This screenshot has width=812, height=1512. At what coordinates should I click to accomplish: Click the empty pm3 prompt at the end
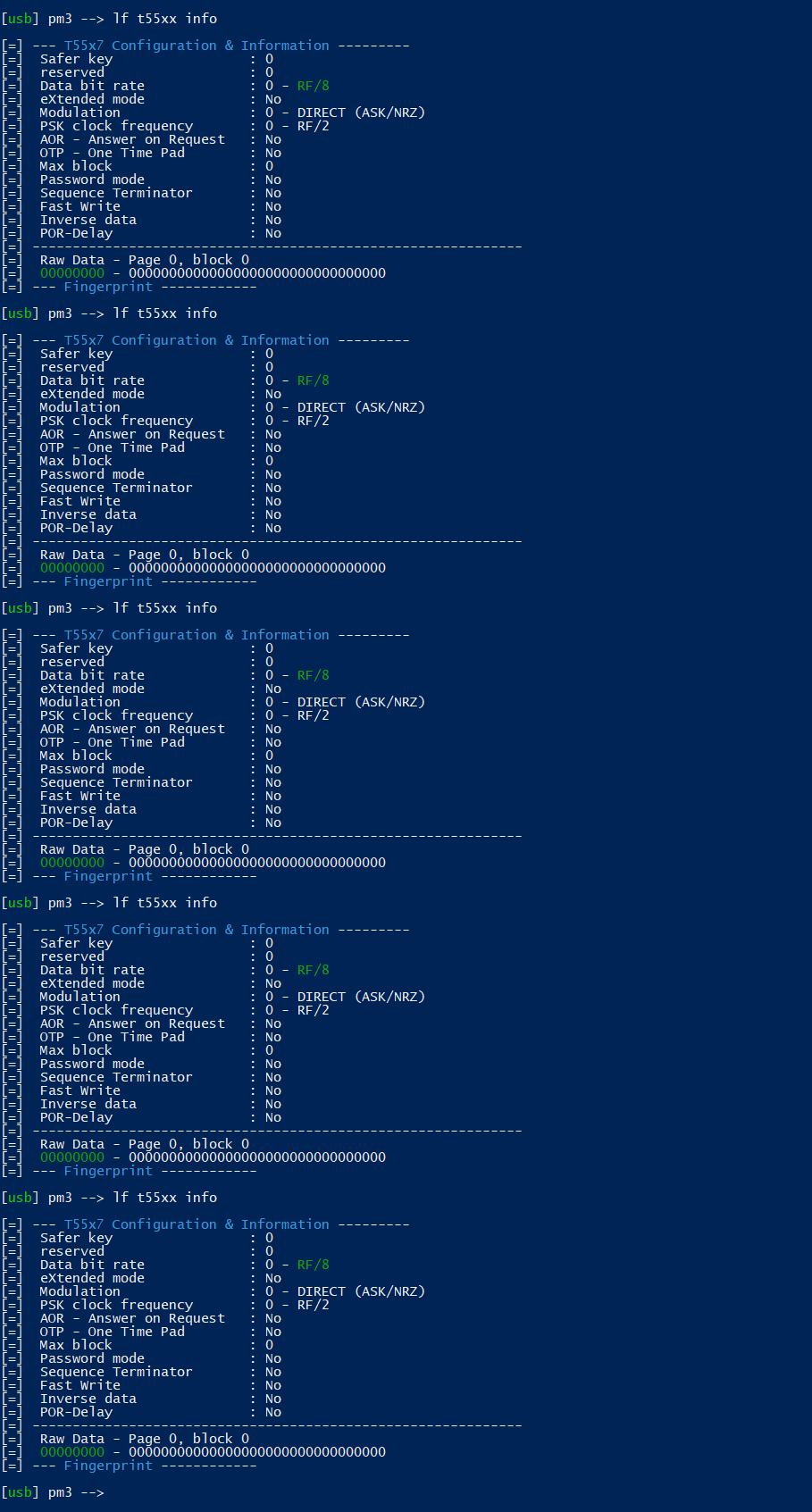pyautogui.click(x=54, y=1492)
